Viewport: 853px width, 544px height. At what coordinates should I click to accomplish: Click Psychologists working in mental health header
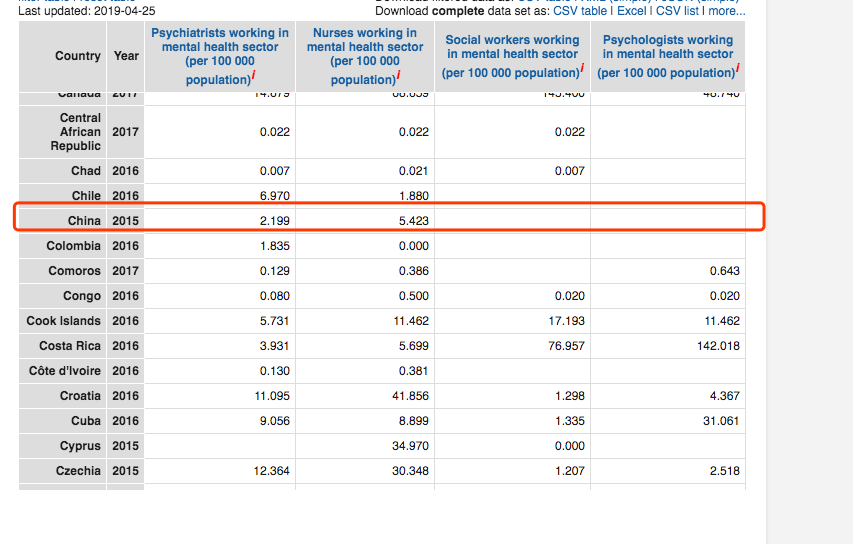click(x=668, y=47)
